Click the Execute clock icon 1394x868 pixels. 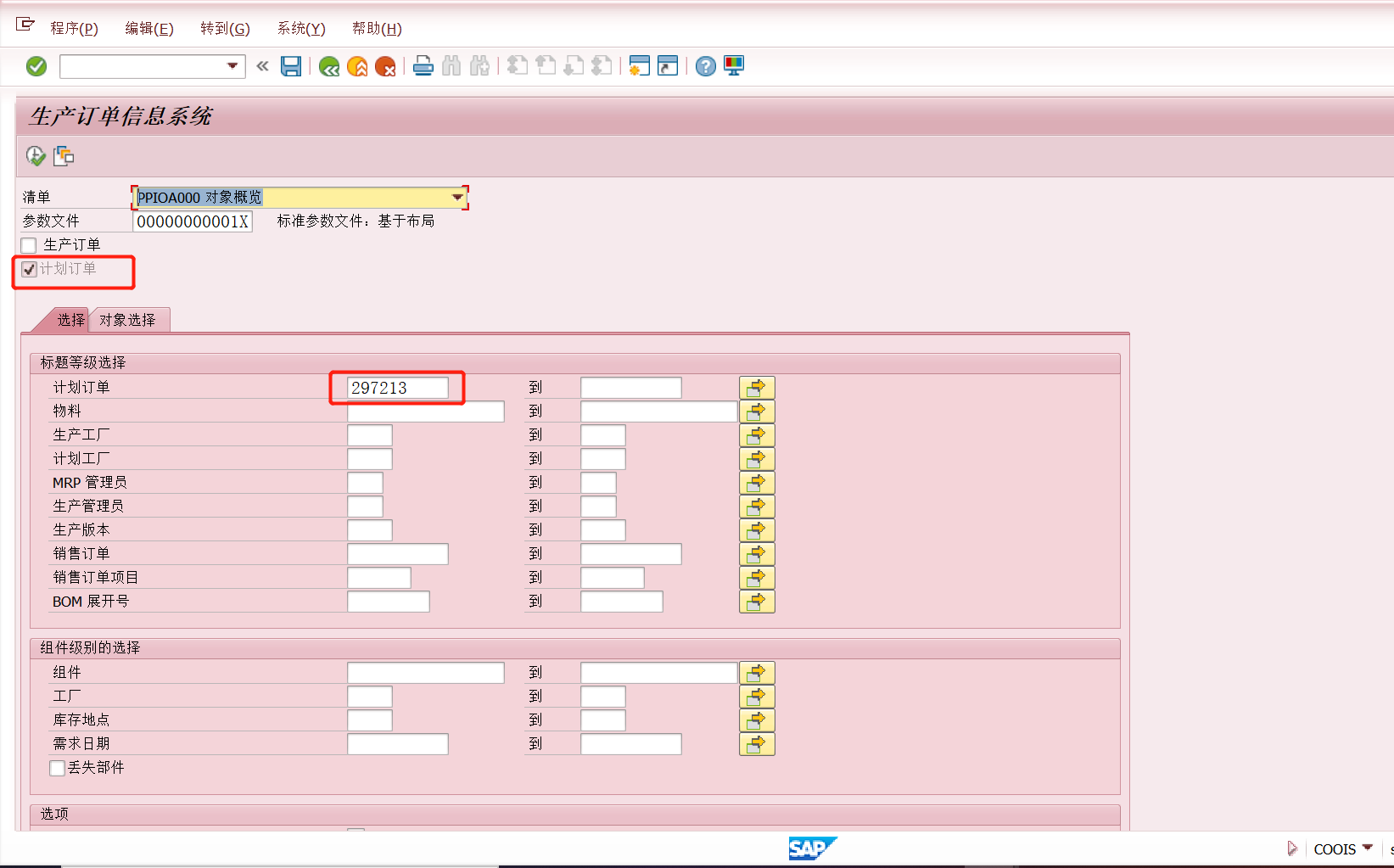click(x=36, y=156)
